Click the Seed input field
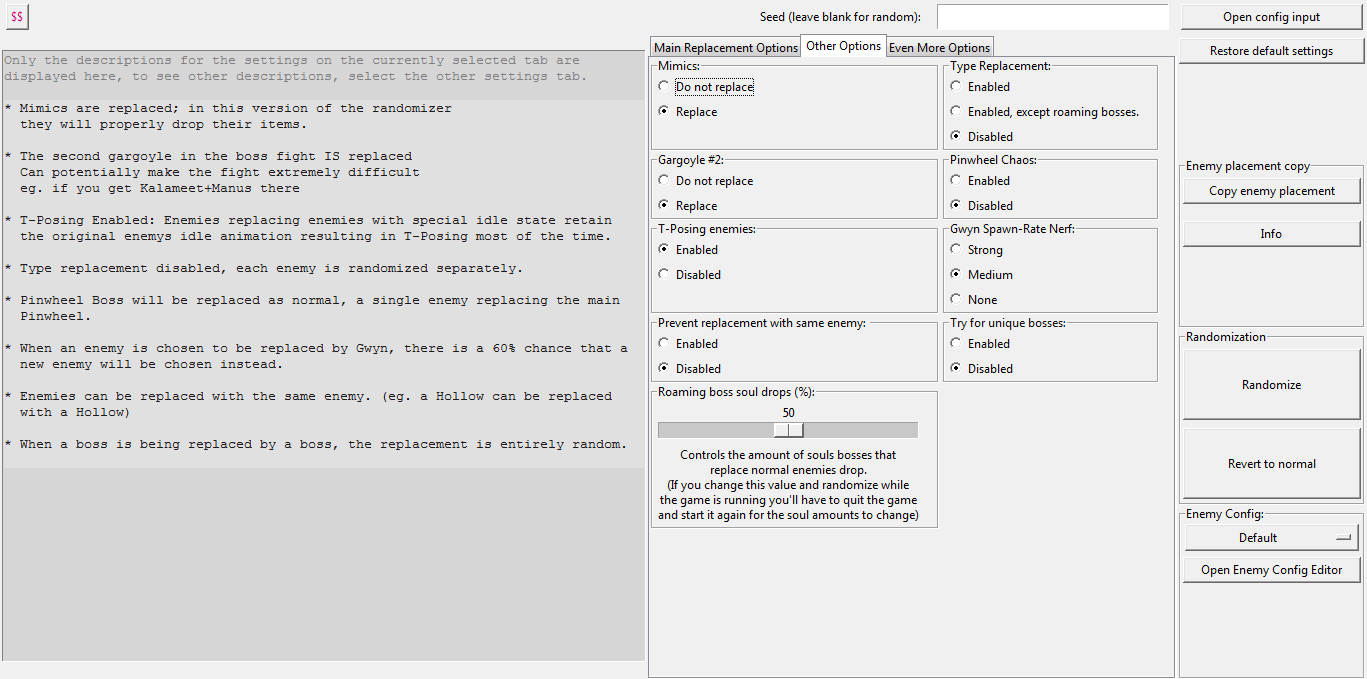Image resolution: width=1367 pixels, height=679 pixels. point(1052,17)
